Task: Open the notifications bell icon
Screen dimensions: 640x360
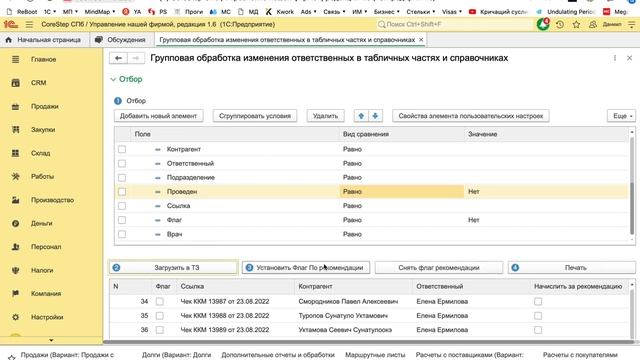Action: click(543, 24)
